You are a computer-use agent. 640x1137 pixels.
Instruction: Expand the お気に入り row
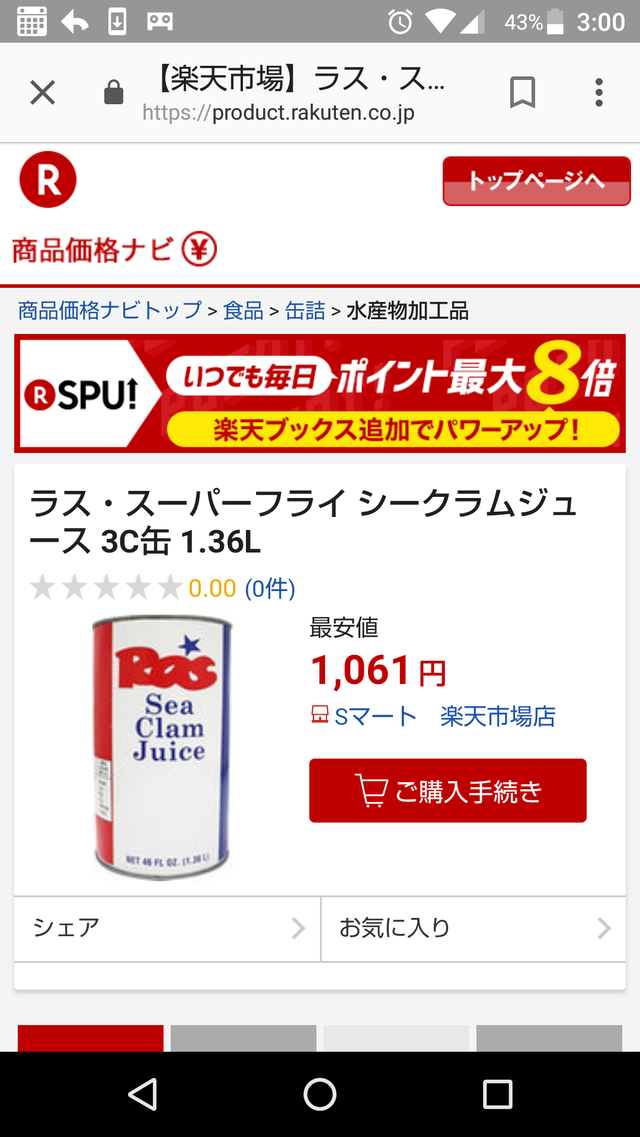tap(473, 928)
